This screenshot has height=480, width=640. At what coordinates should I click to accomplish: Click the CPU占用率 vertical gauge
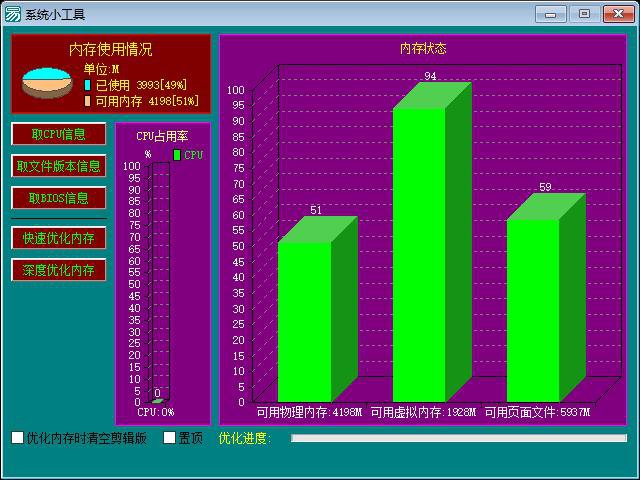159,282
